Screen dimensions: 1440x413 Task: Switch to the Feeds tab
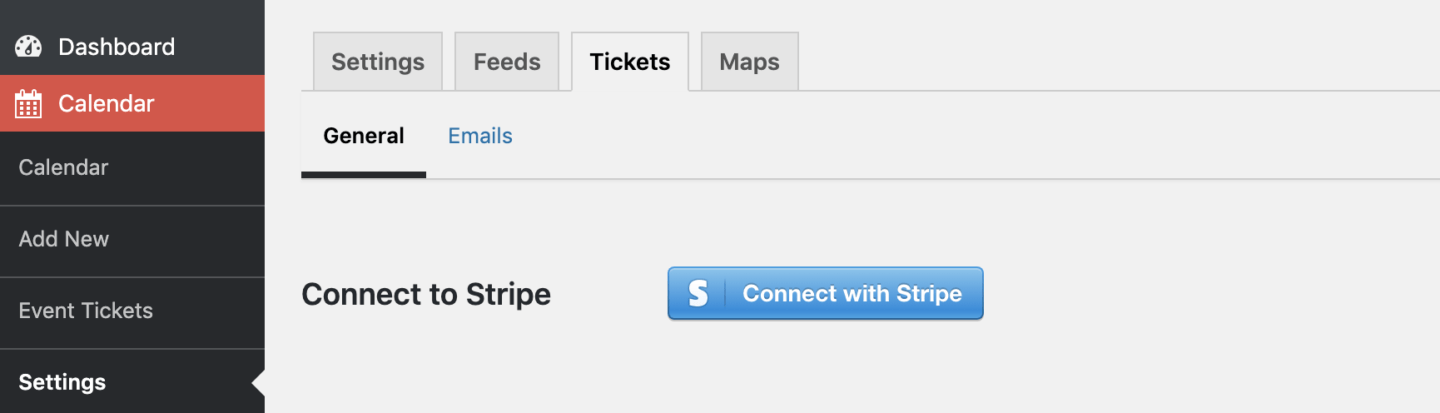(507, 62)
